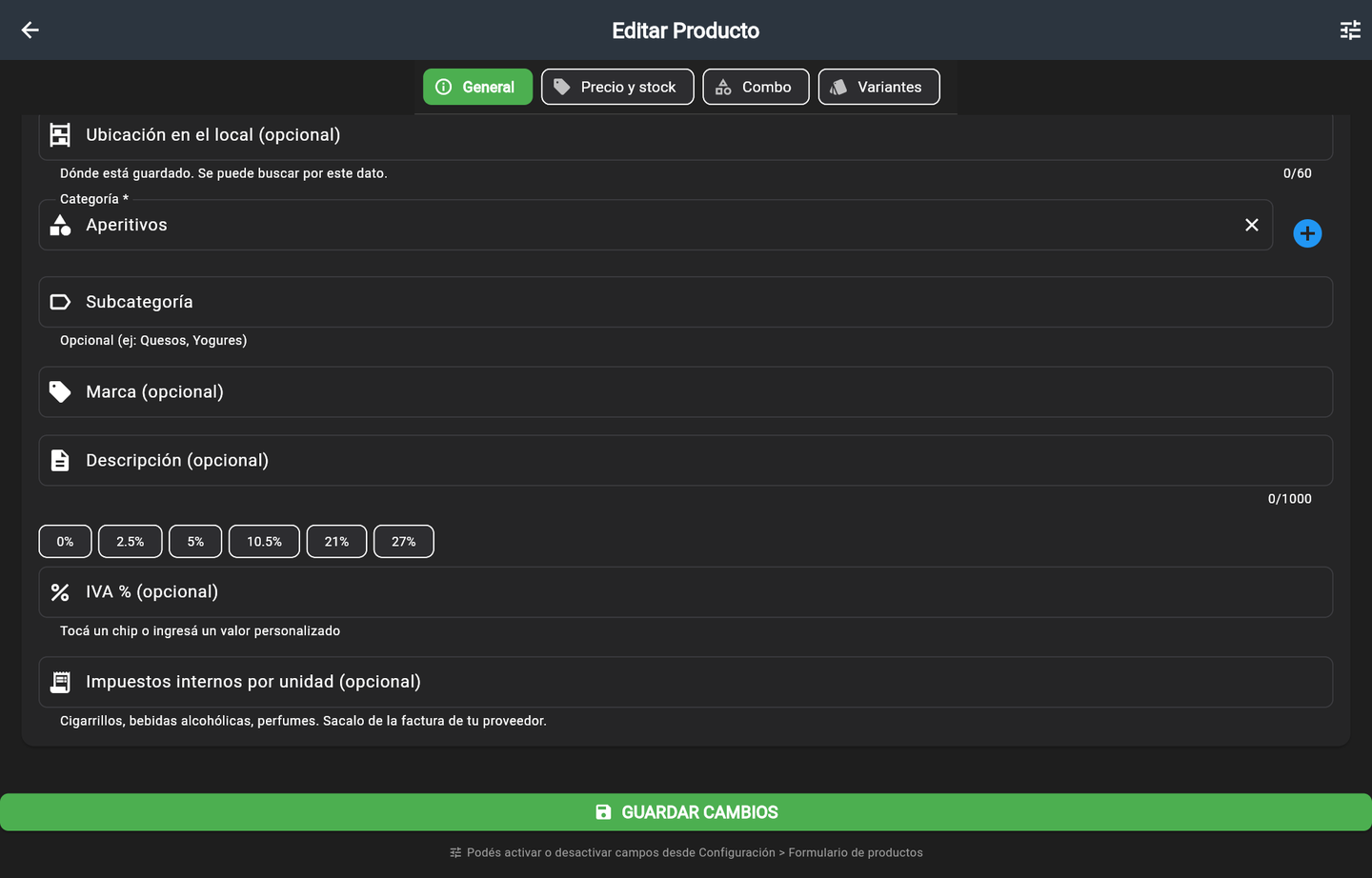Click the shelf icon beside Ubicación field
Screen dimensions: 1372x878
tap(60, 135)
